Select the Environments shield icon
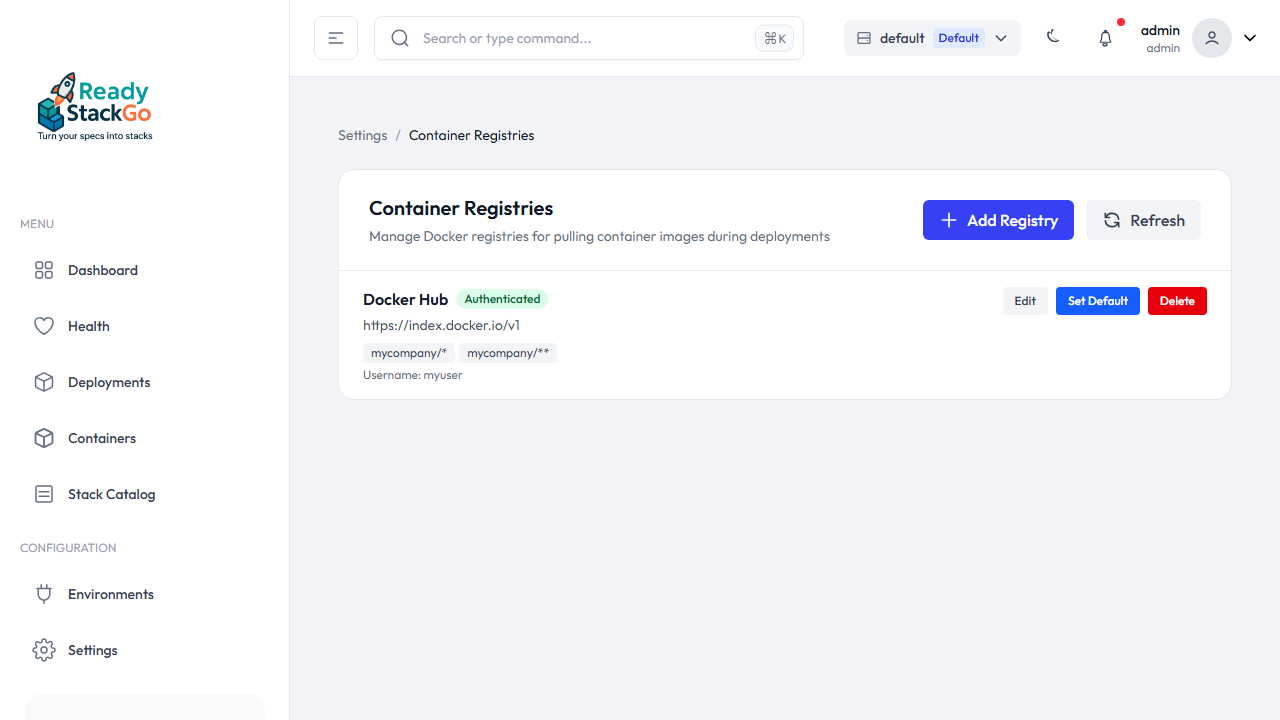This screenshot has width=1280, height=720. (x=44, y=593)
